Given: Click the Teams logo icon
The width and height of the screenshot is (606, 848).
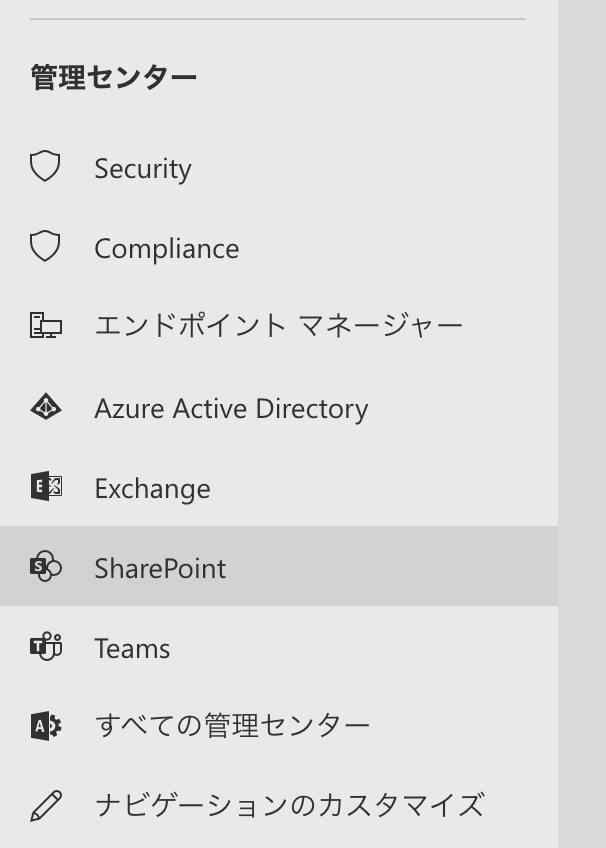Looking at the screenshot, I should pyautogui.click(x=45, y=647).
